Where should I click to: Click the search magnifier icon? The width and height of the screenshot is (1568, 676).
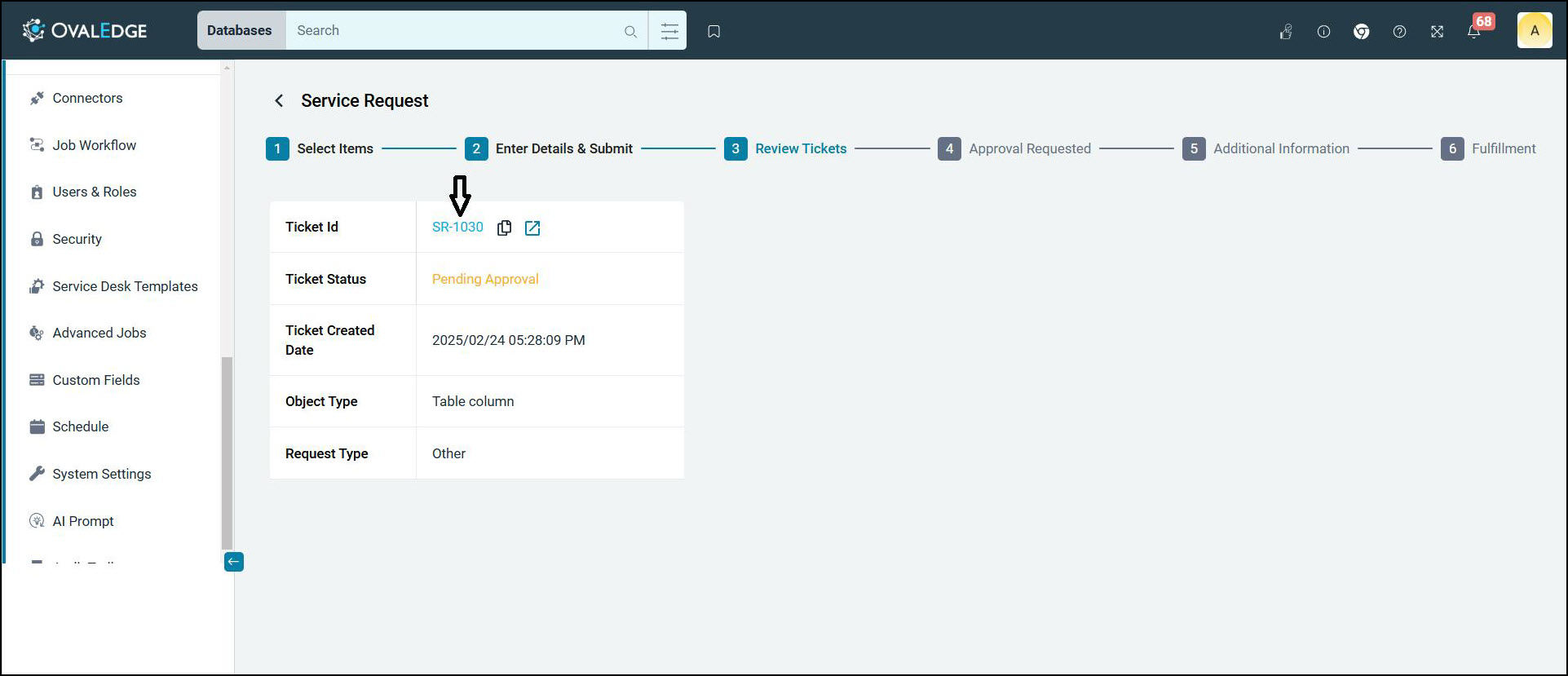tap(630, 32)
